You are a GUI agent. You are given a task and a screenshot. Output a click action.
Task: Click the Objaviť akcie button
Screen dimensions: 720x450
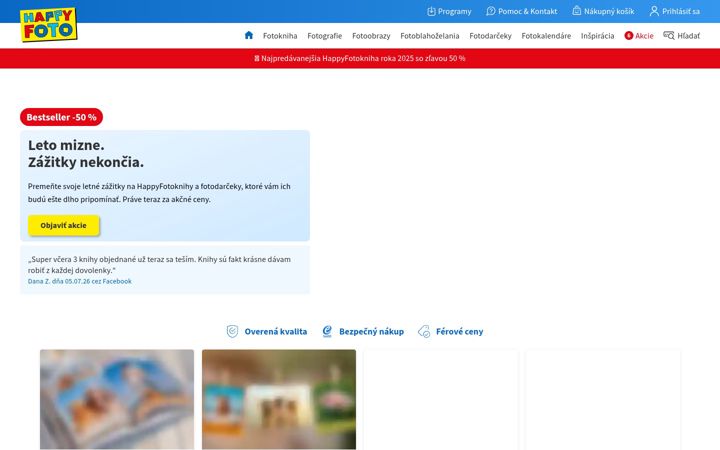pos(63,225)
